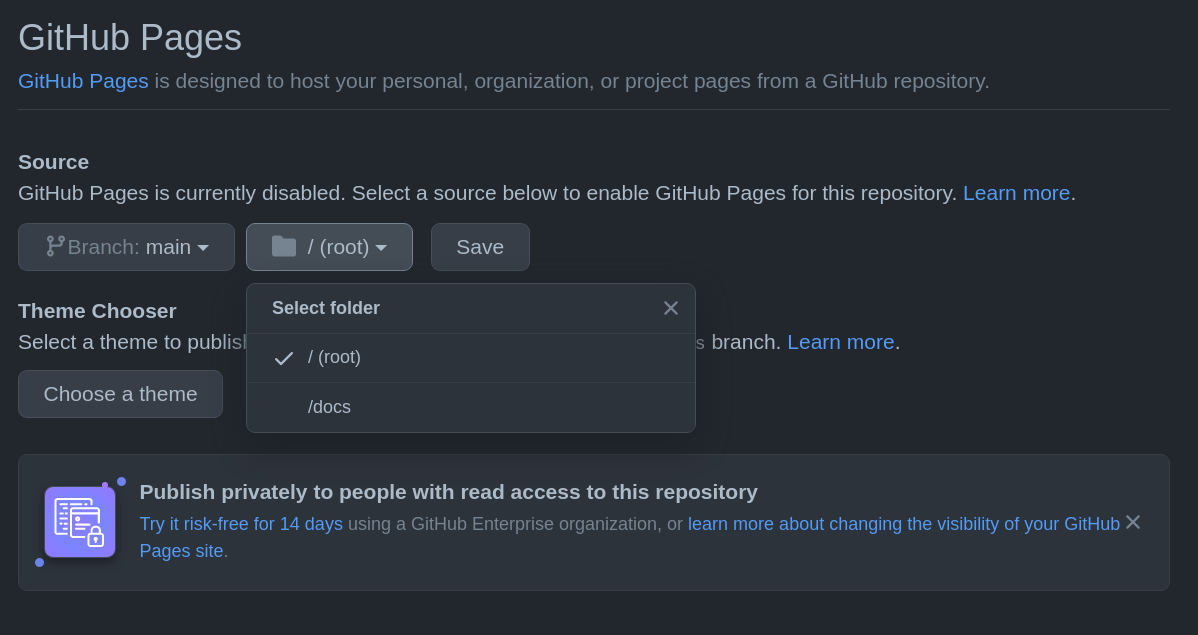
Task: Open the Branch: main dropdown
Action: coord(127,247)
